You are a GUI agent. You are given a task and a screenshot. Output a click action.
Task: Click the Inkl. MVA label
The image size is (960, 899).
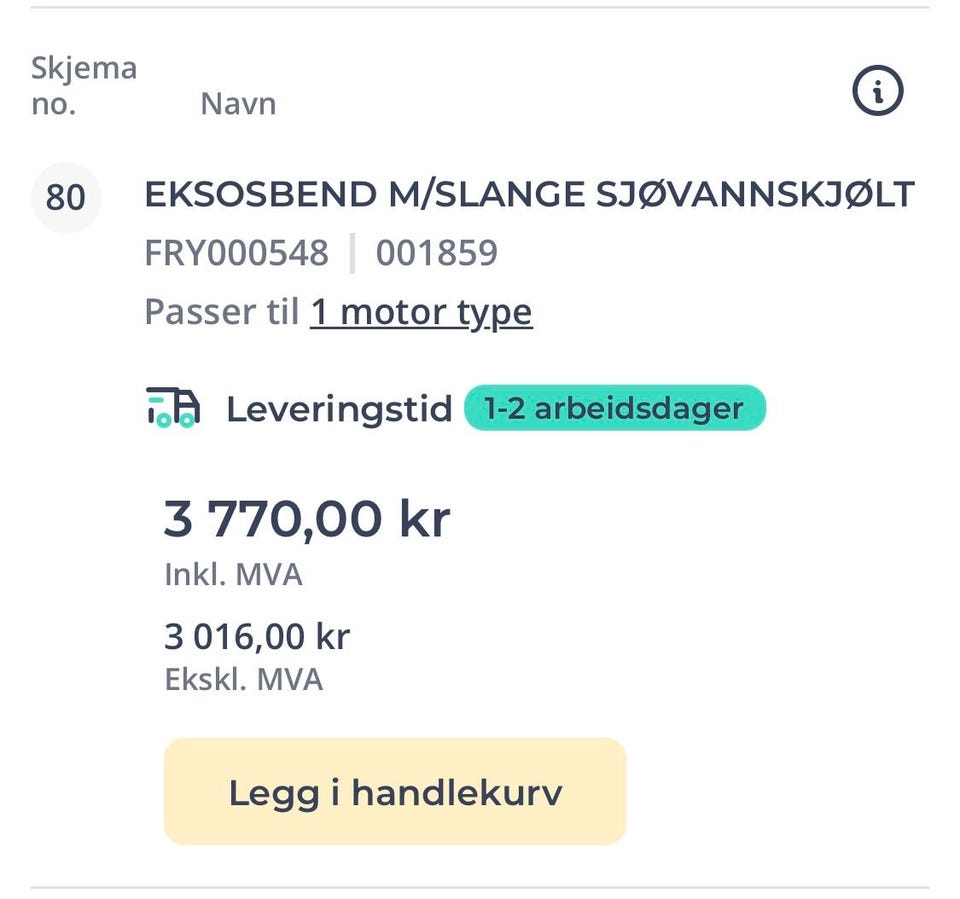[233, 575]
